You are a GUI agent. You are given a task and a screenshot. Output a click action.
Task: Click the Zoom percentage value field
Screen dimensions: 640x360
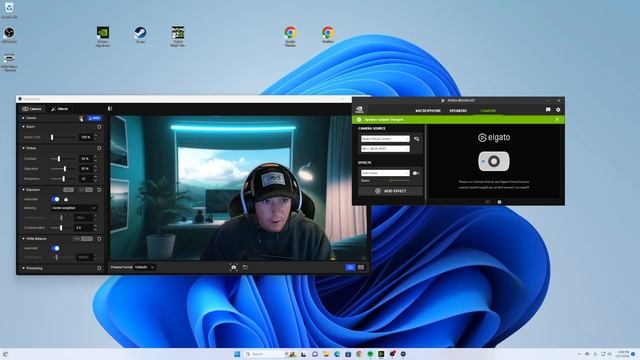pos(86,138)
